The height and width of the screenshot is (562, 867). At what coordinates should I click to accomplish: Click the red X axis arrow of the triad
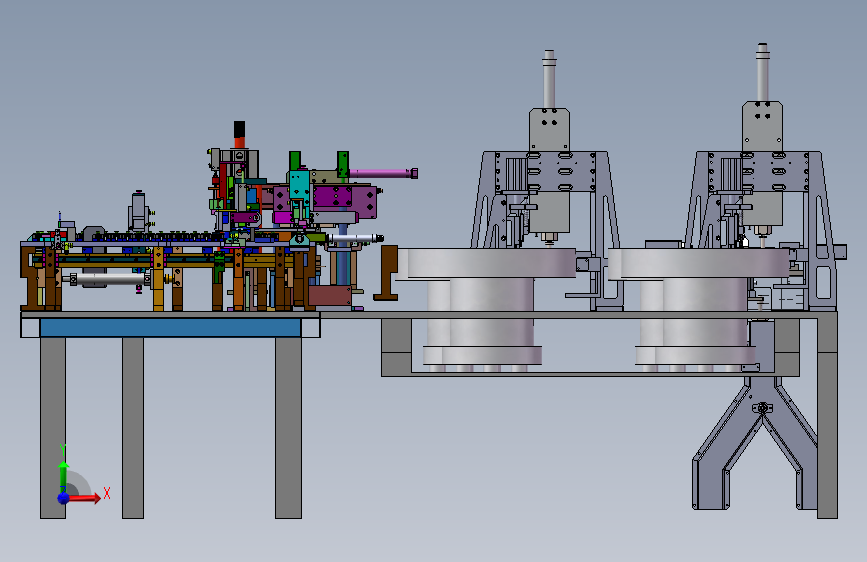tap(84, 498)
